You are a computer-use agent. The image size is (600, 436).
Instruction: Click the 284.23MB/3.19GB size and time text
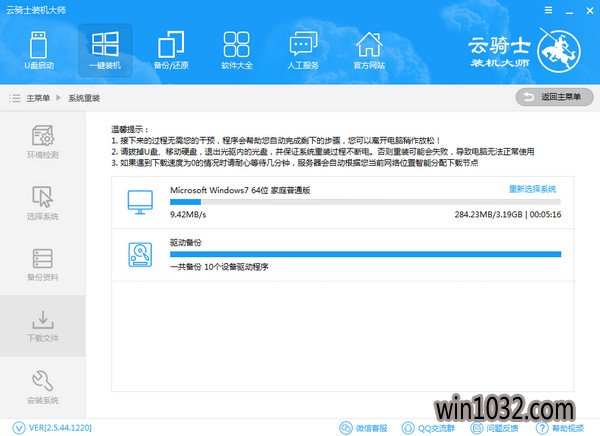tap(508, 214)
